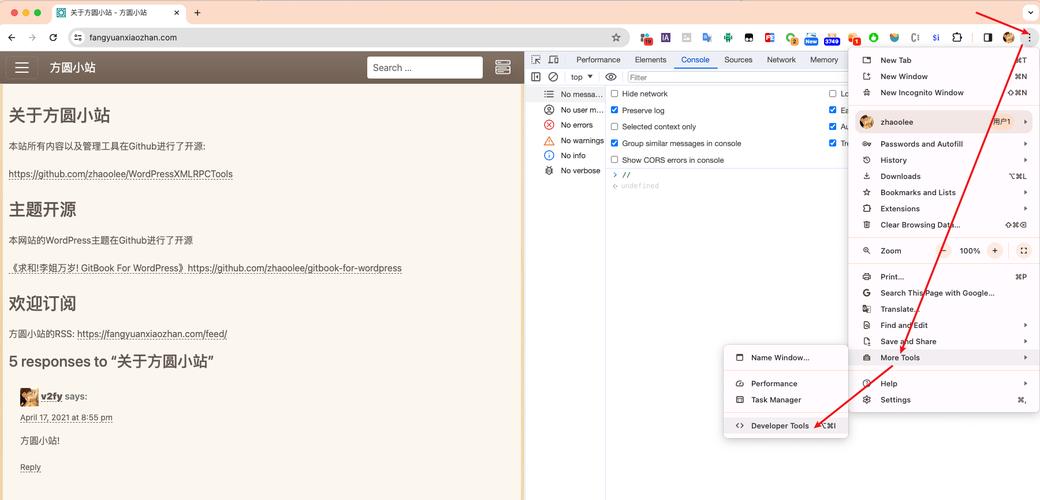The height and width of the screenshot is (500, 1040).
Task: Open Developer Tools from the submenu
Action: click(786, 426)
